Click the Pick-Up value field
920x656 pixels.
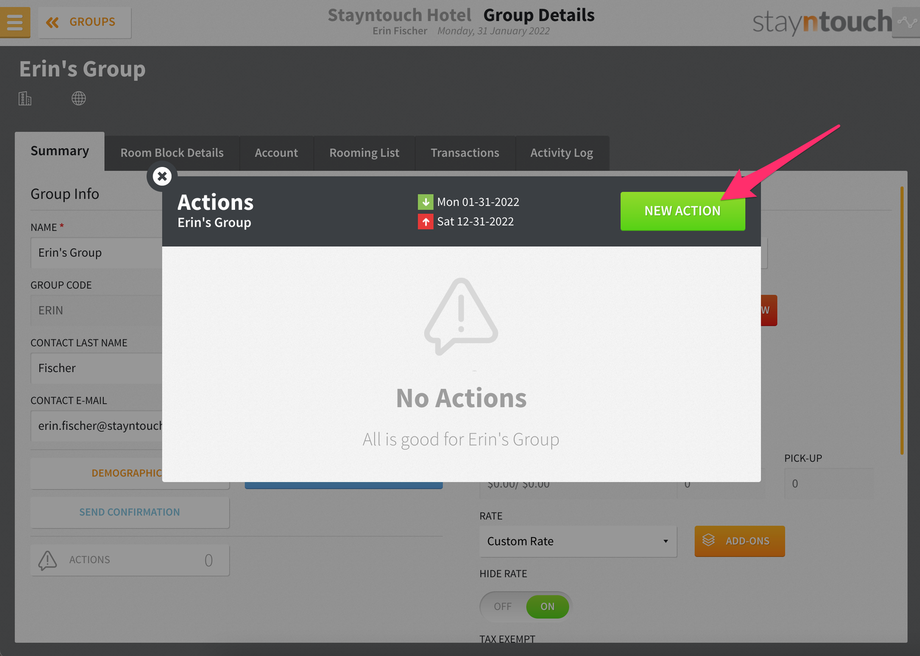pos(829,484)
